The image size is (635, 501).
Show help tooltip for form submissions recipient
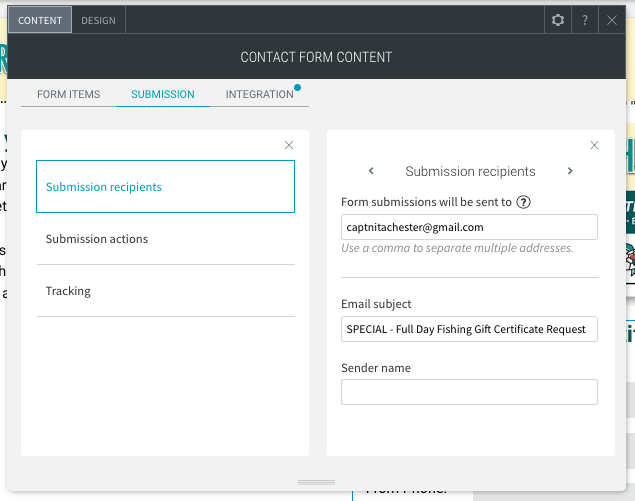pyautogui.click(x=523, y=202)
